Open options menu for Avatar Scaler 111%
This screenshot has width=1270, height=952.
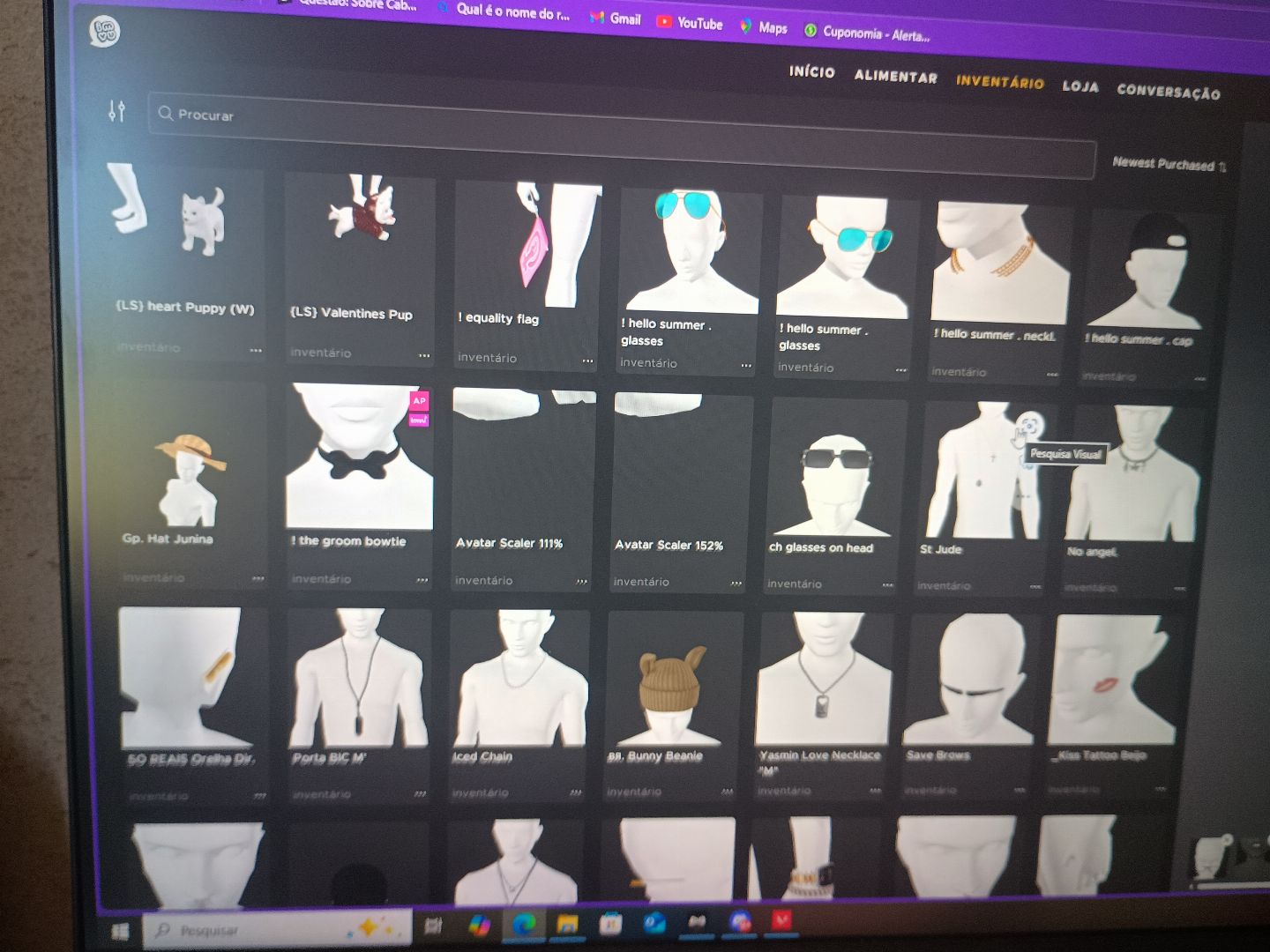click(x=581, y=582)
